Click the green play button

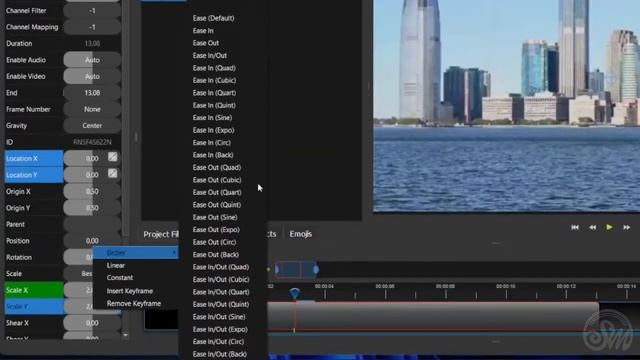click(x=609, y=227)
